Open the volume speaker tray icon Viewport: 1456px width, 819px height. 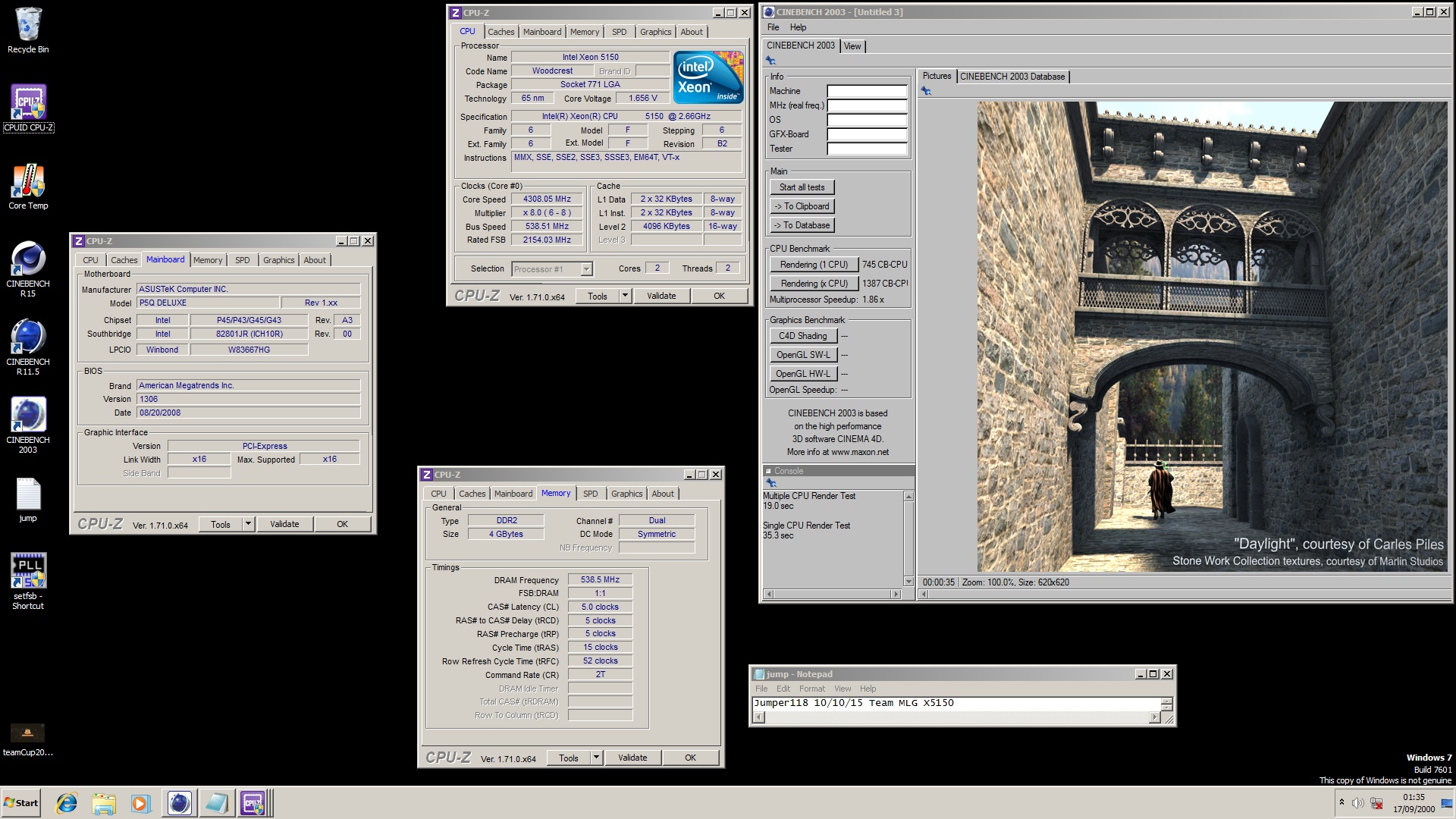click(1357, 803)
